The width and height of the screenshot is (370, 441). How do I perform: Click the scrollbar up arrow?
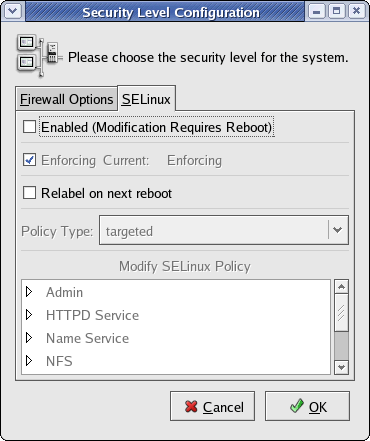[x=341, y=287]
